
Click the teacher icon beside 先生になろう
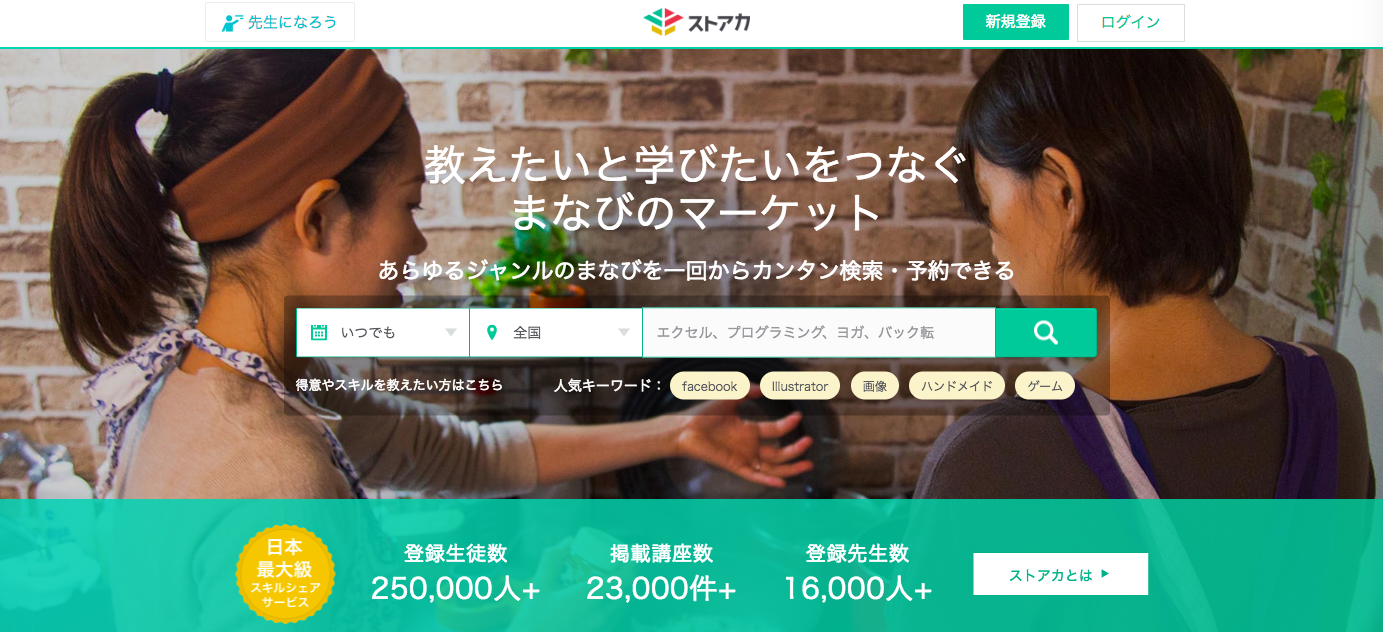click(x=232, y=22)
